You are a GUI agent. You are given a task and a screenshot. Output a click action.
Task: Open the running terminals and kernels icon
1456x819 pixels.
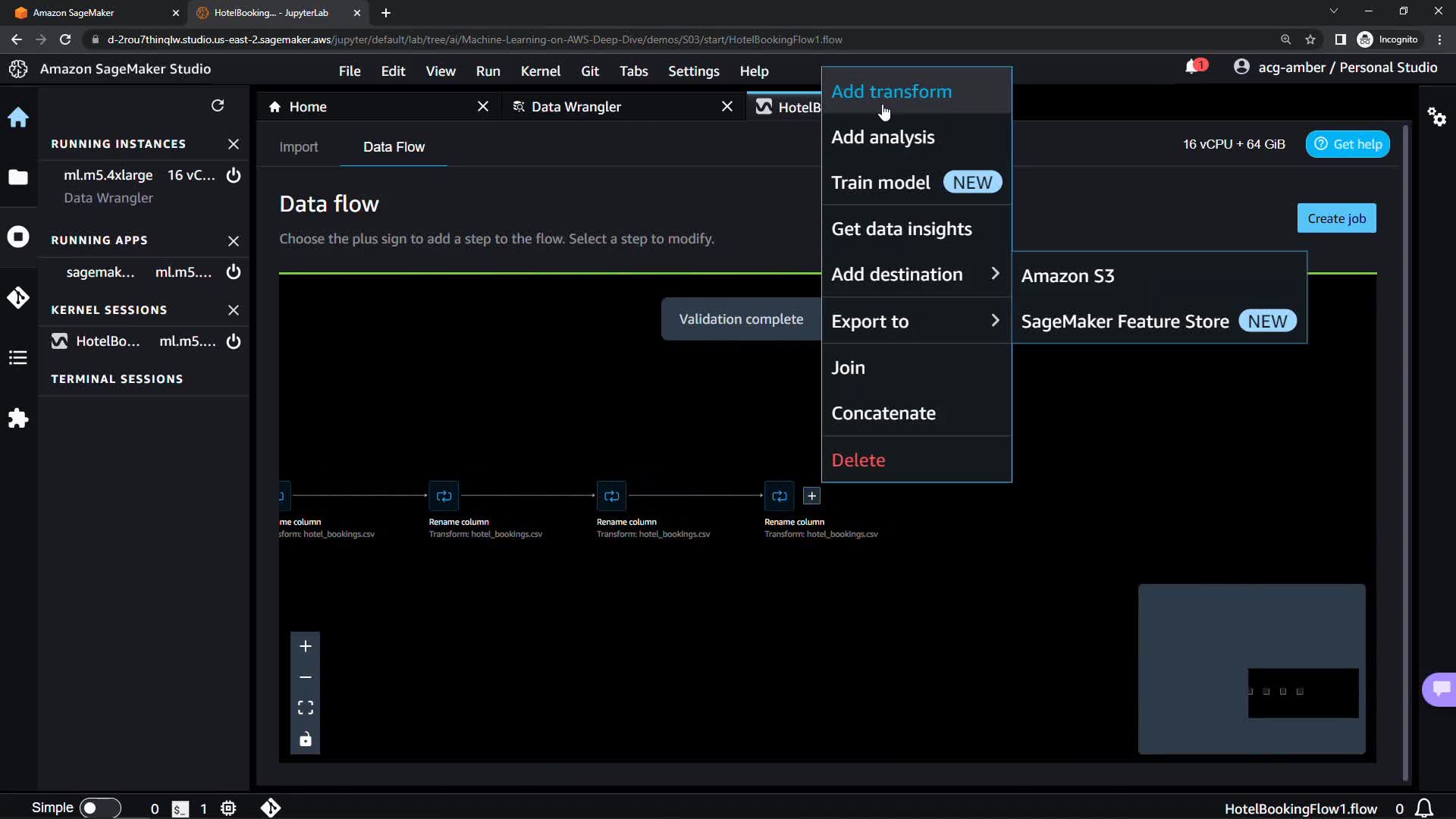[18, 237]
